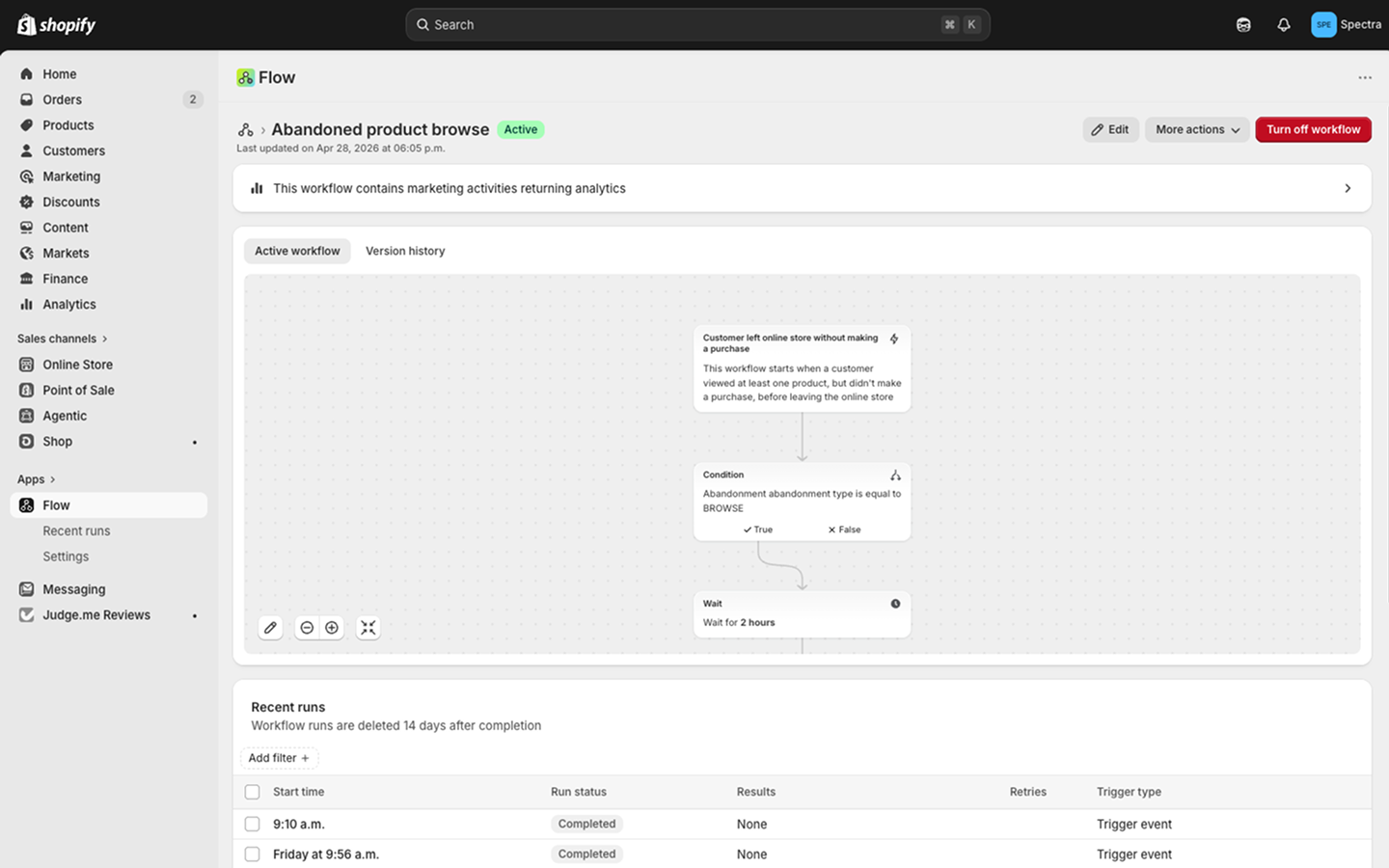Open the Sidekick icon beside the bell
The image size is (1389, 868).
[x=1243, y=25]
